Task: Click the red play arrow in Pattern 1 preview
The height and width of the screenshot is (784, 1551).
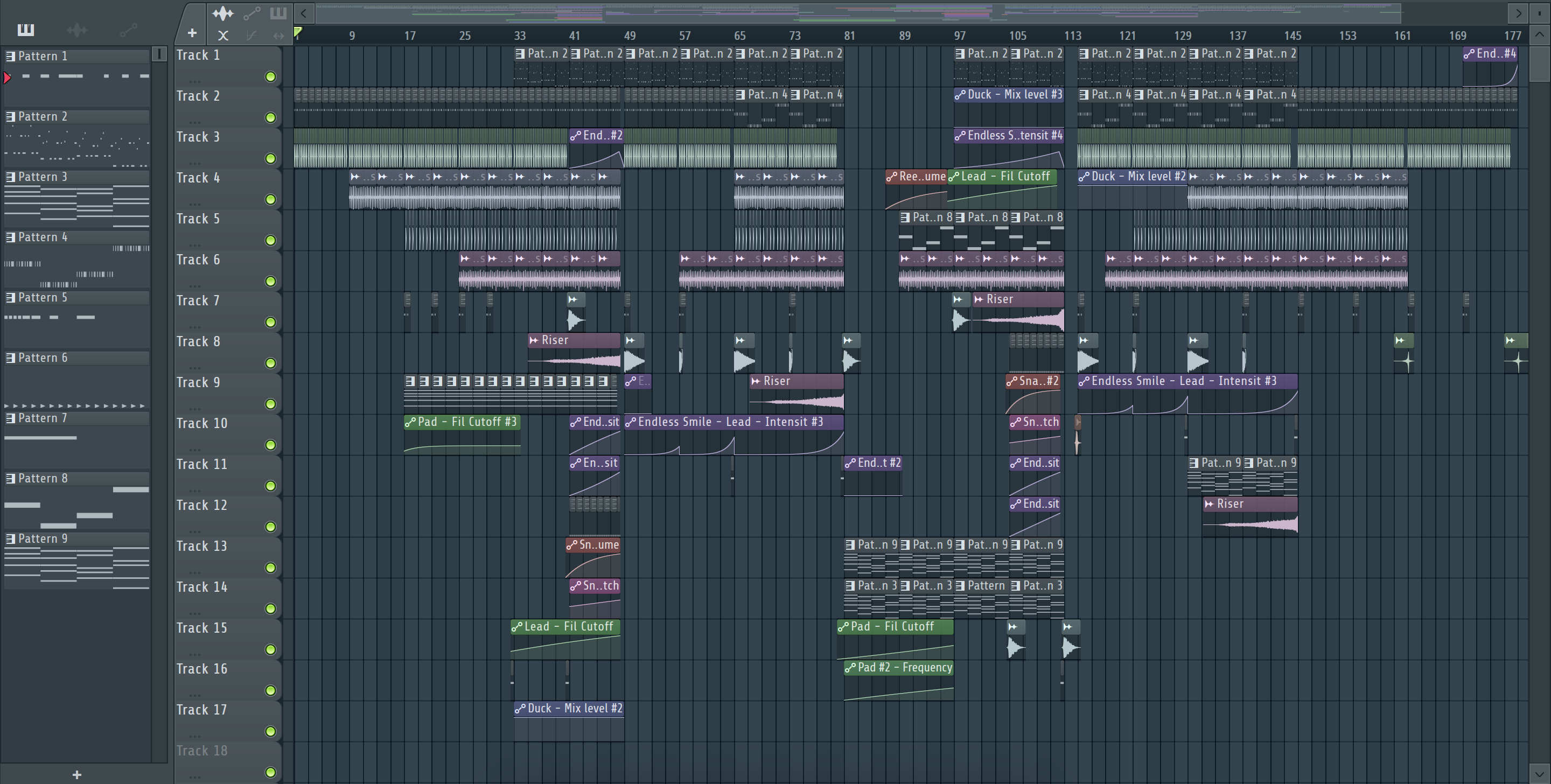Action: [7, 77]
